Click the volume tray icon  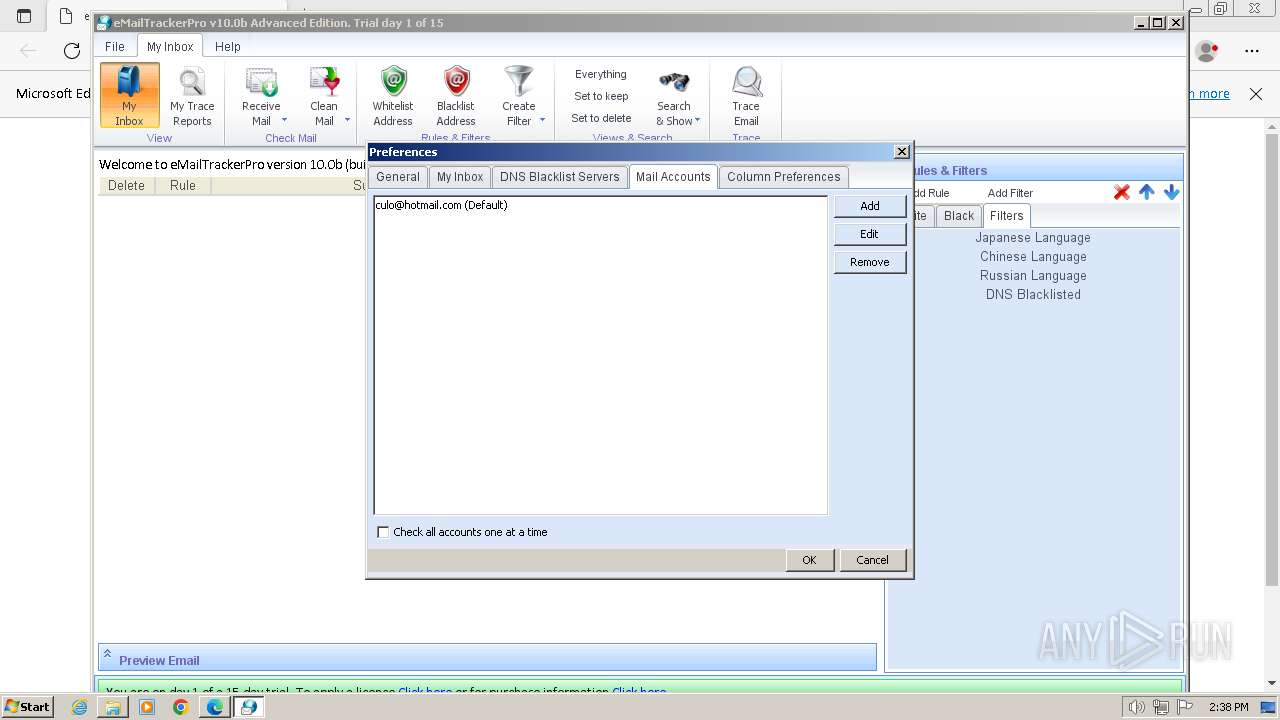pyautogui.click(x=1137, y=707)
